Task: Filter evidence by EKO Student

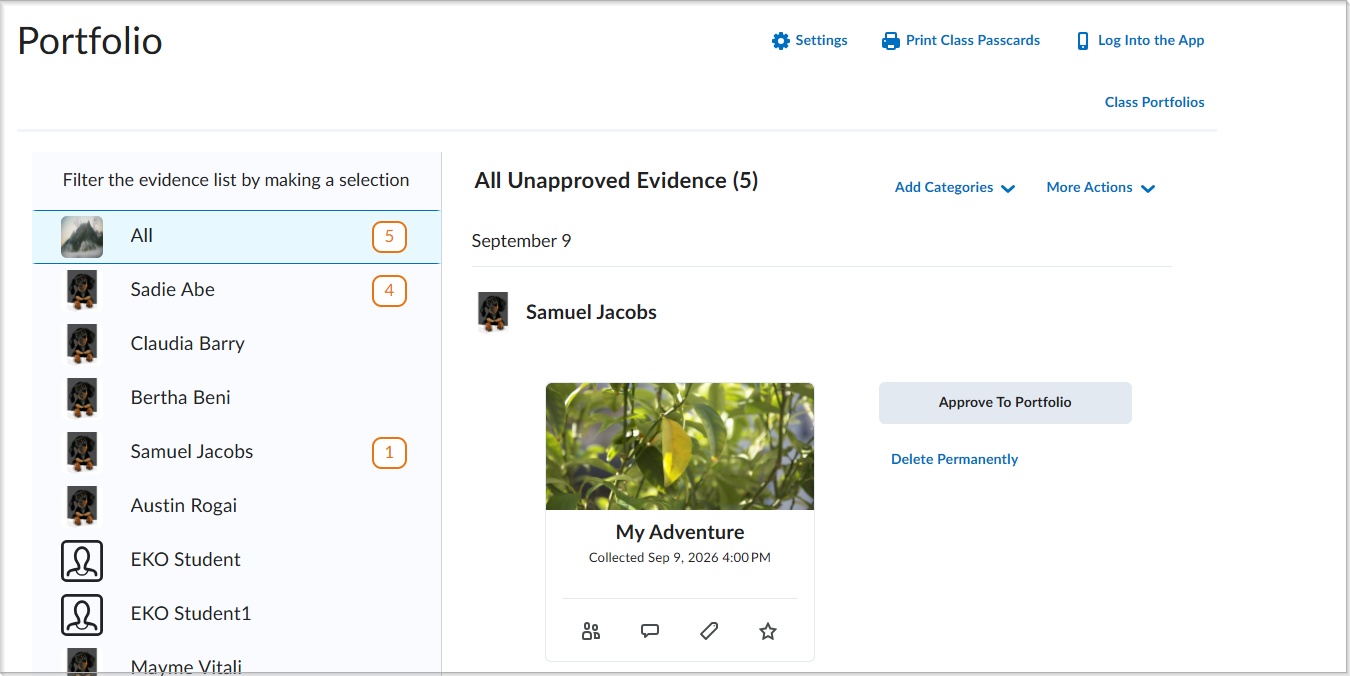Action: point(237,560)
